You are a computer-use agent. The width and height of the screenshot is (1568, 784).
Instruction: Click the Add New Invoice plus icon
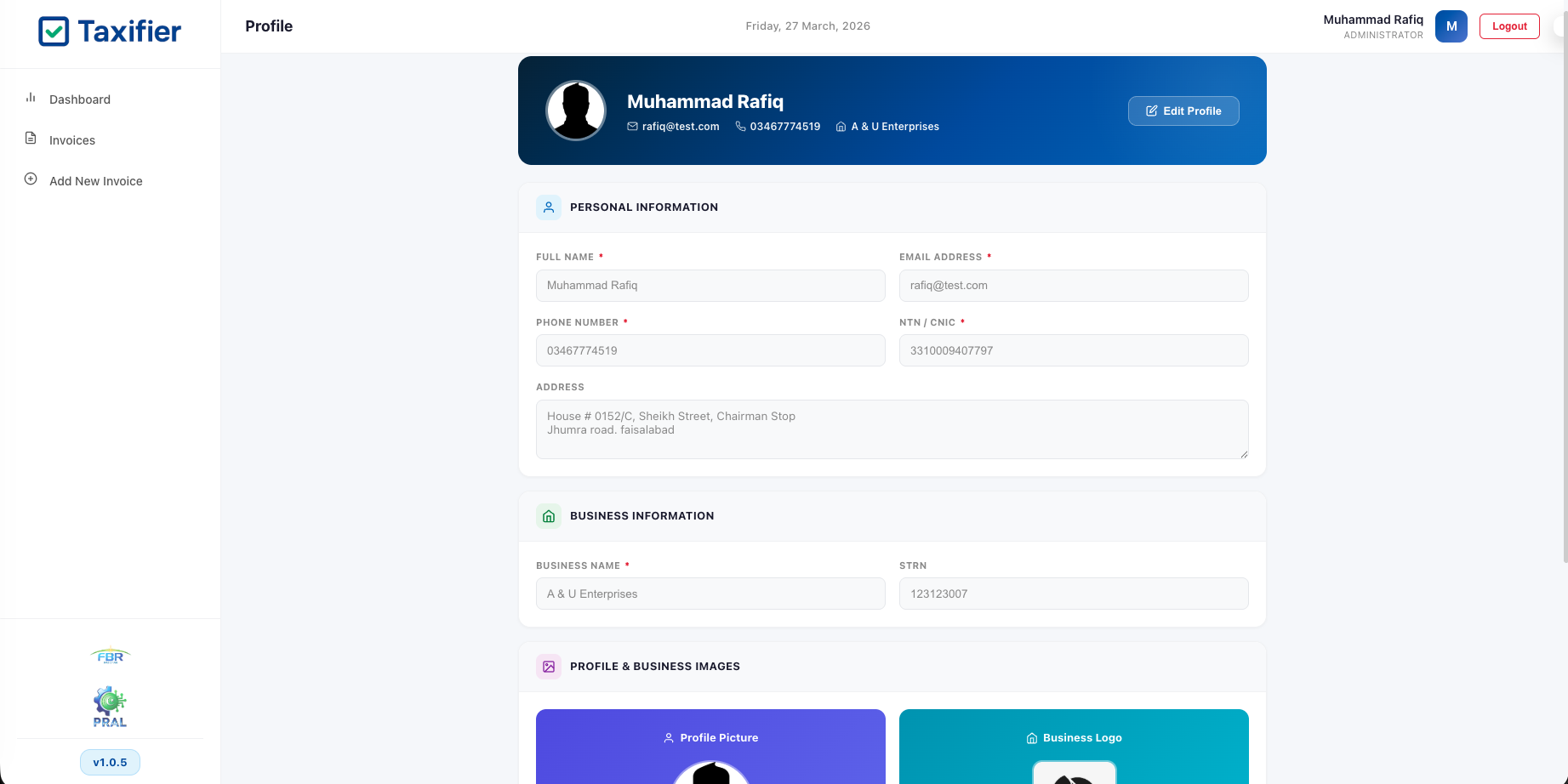pyautogui.click(x=31, y=179)
